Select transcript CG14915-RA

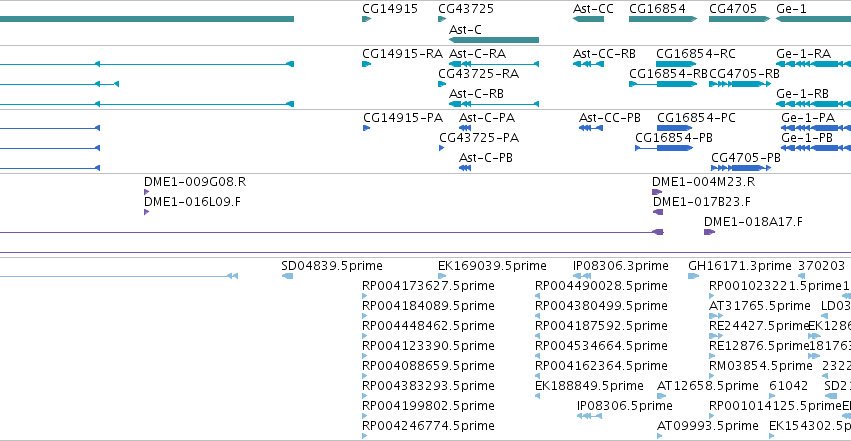point(366,64)
